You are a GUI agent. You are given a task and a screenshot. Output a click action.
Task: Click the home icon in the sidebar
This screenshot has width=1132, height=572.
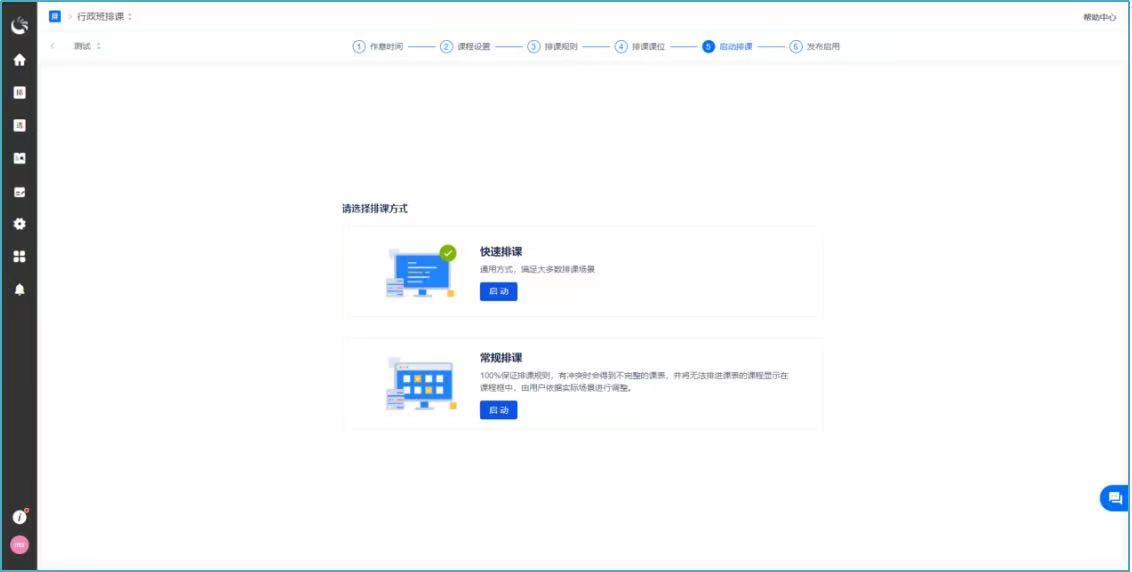(19, 60)
